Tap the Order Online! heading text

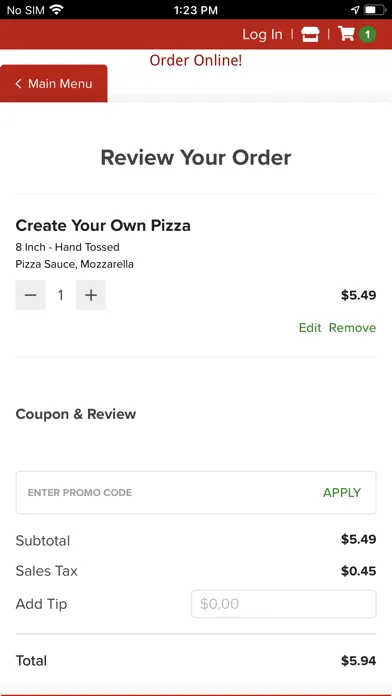click(196, 60)
